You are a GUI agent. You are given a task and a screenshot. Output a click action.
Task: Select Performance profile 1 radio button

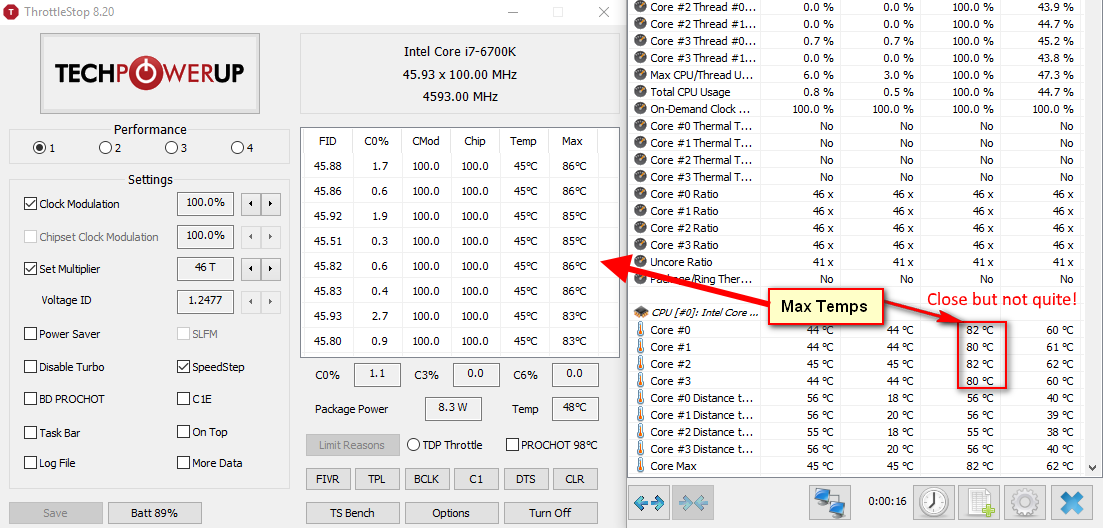39,148
